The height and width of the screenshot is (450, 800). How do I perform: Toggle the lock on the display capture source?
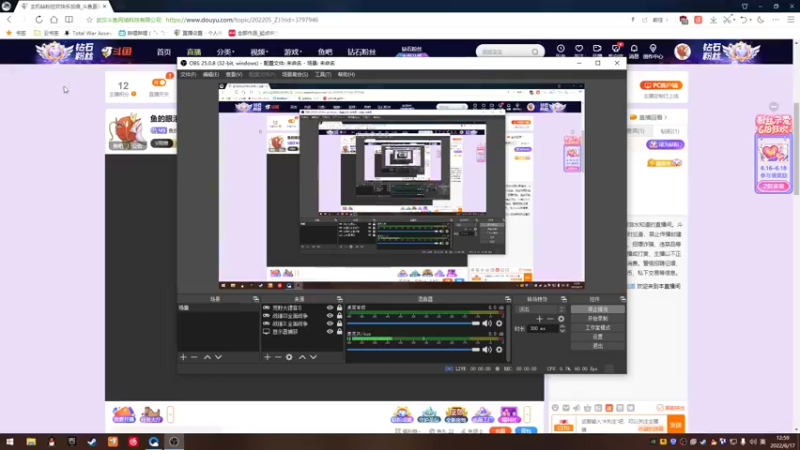(339, 332)
